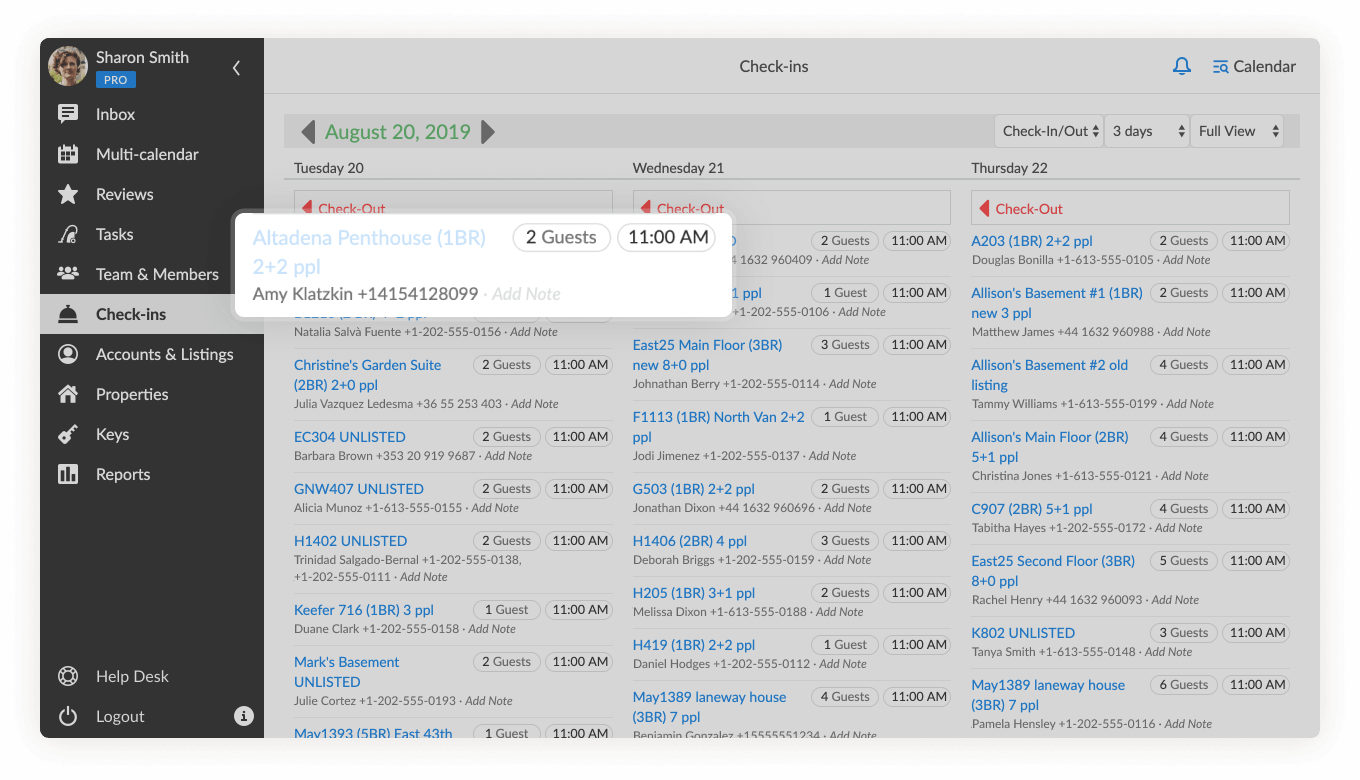Image resolution: width=1360 pixels, height=780 pixels.
Task: Open H419 (1BR) 2+2 ppl listing
Action: (x=694, y=645)
